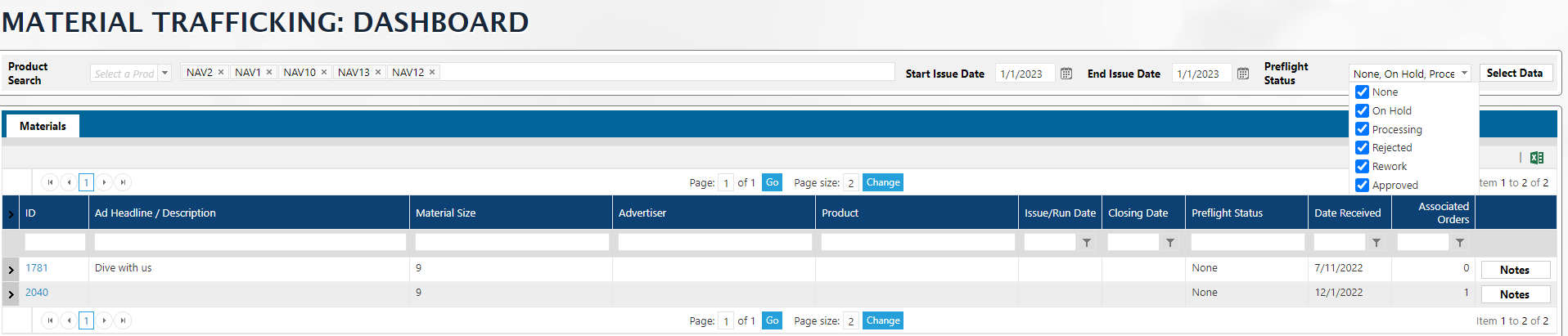1568x336 pixels.
Task: Open the Select a Product dropdown
Action: (164, 74)
